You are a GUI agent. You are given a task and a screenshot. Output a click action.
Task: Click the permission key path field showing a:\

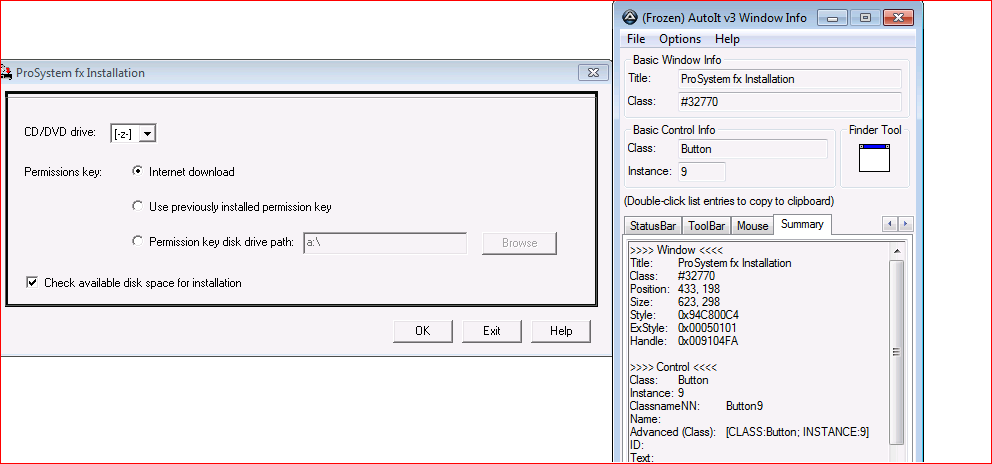click(x=385, y=243)
